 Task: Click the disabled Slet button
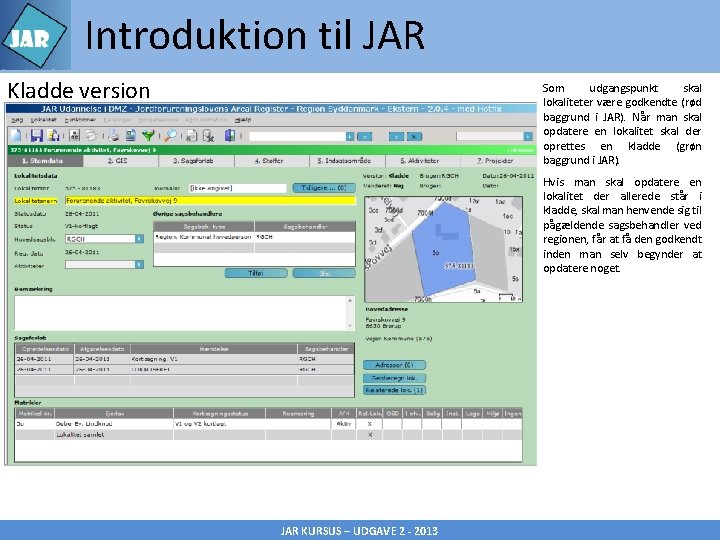point(324,273)
